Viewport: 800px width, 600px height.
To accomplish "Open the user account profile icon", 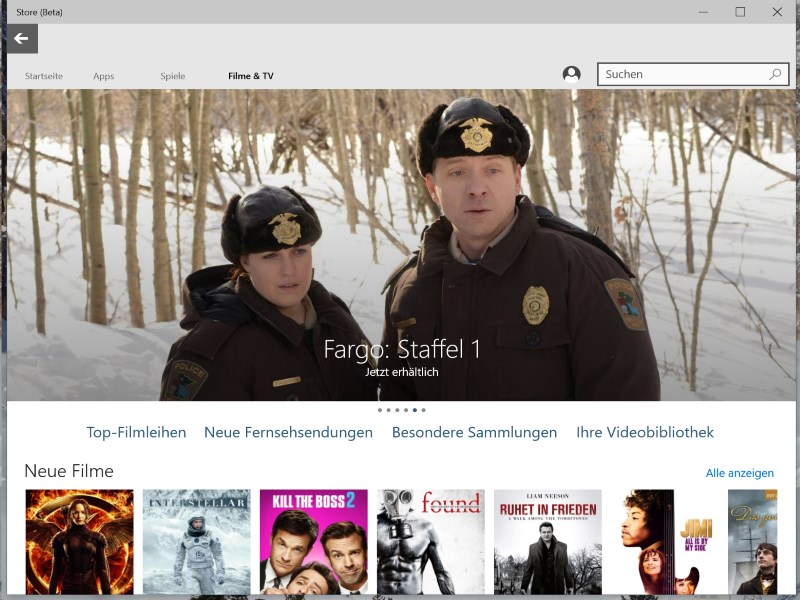I will tap(571, 74).
